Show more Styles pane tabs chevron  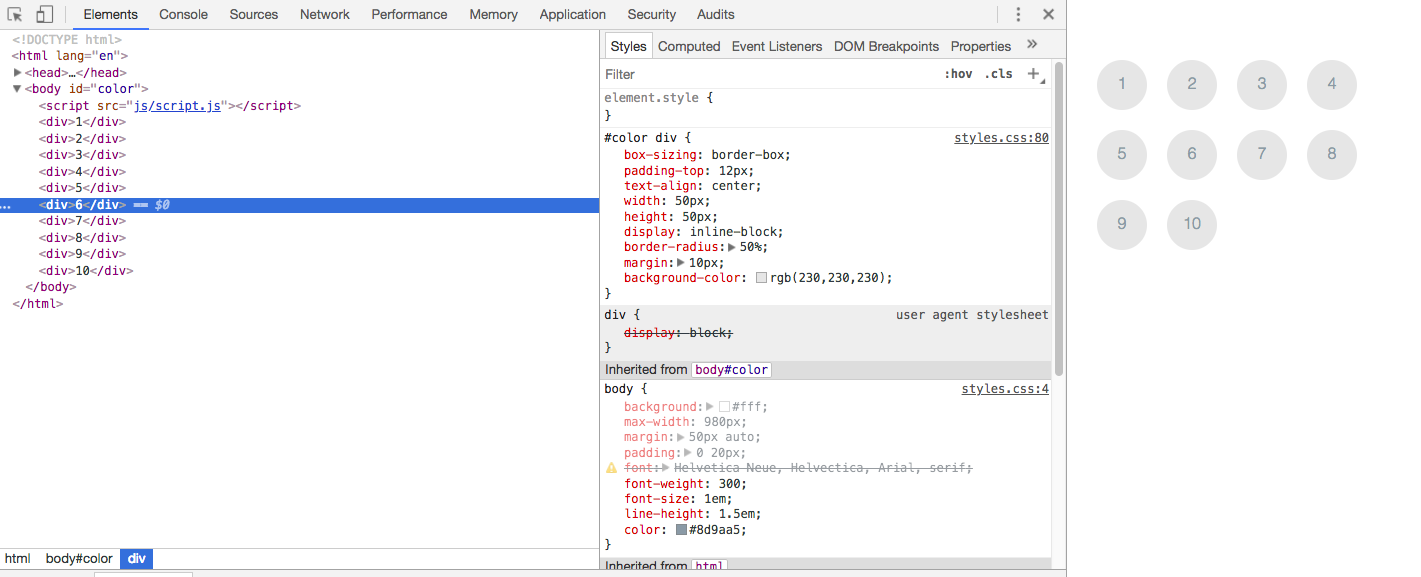click(x=1032, y=45)
